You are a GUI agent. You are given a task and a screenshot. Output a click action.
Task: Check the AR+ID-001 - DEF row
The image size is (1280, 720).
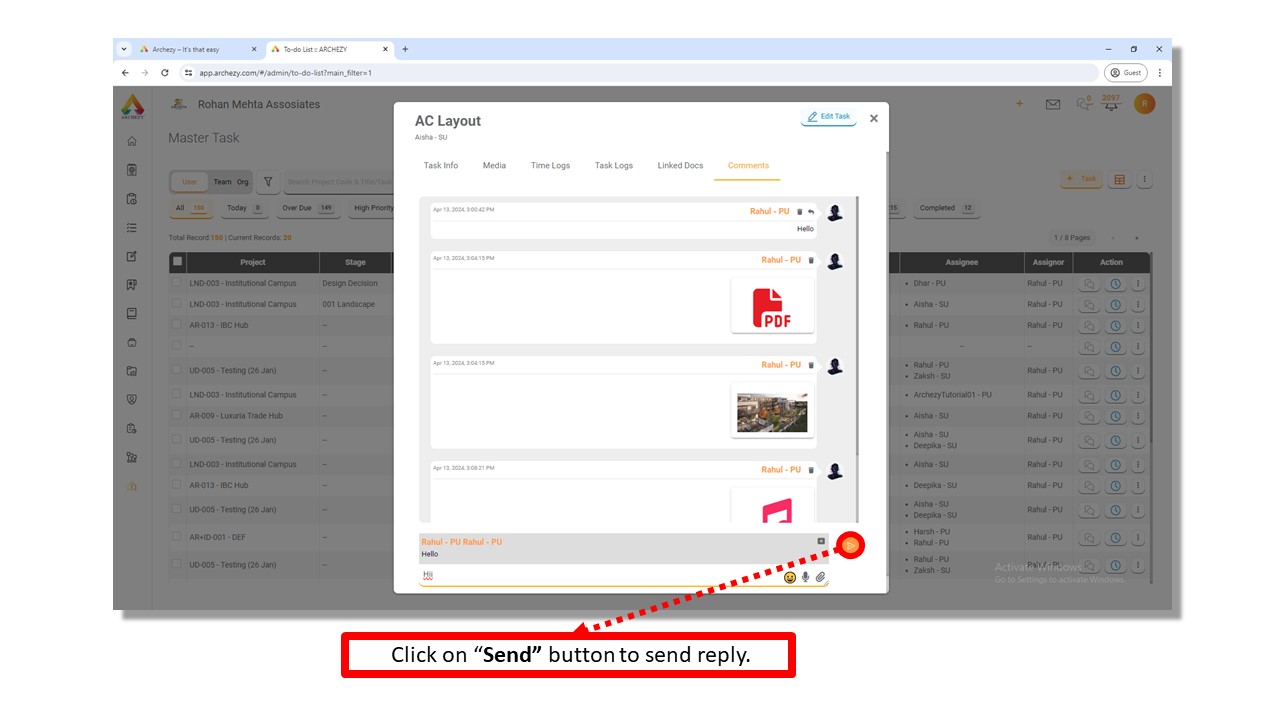(178, 537)
